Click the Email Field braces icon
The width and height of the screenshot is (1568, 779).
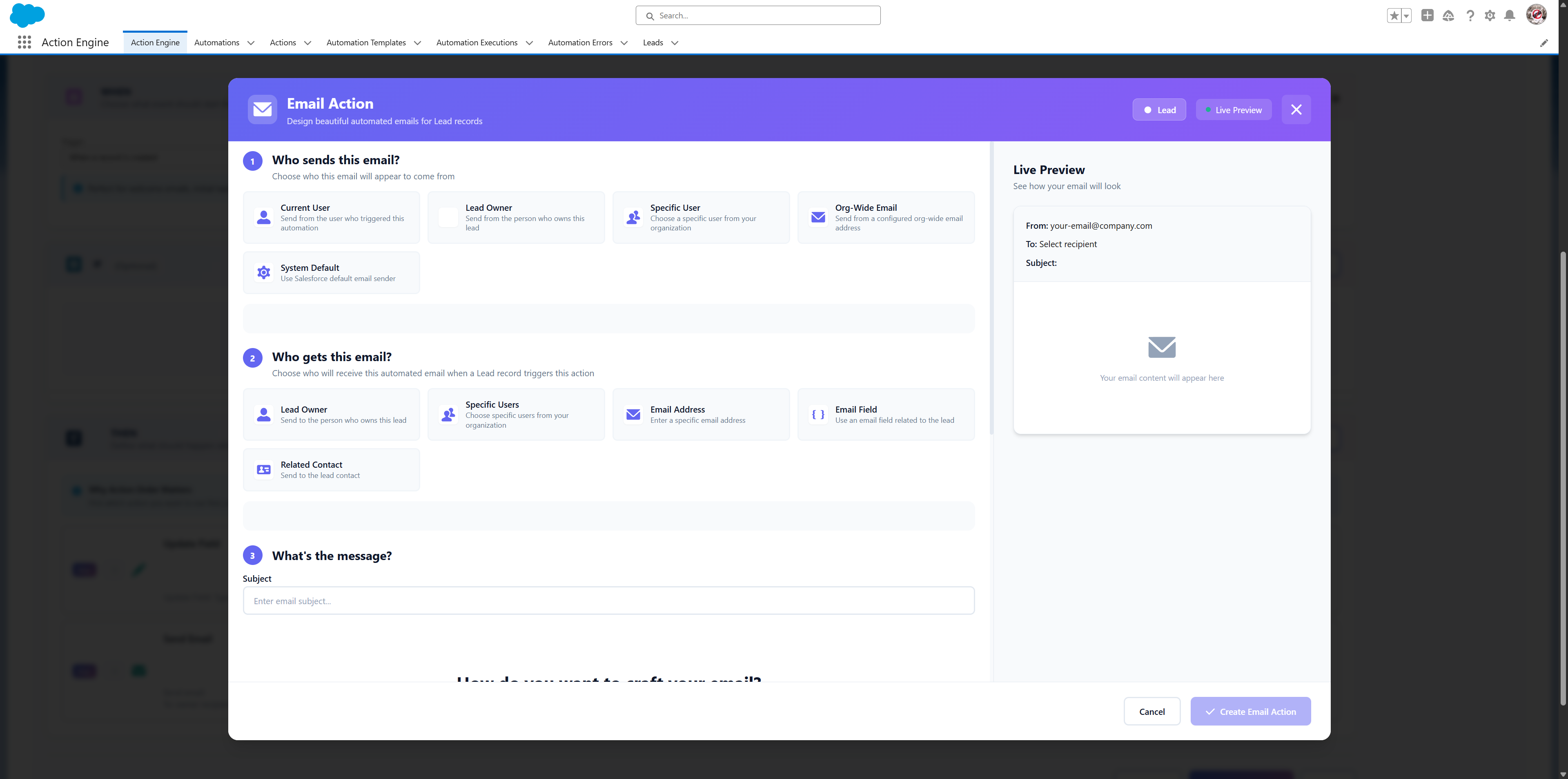817,414
